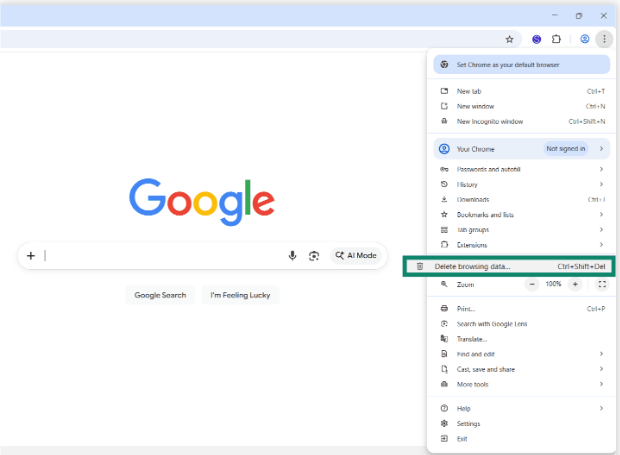Image resolution: width=620 pixels, height=455 pixels.
Task: Choose Exit in the Chrome menu
Action: click(x=522, y=439)
